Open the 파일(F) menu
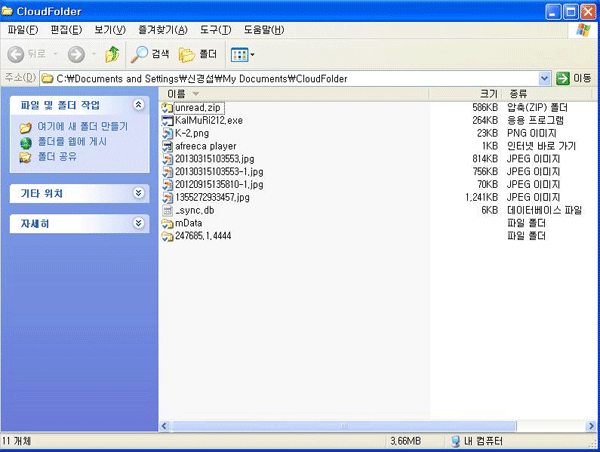 click(x=23, y=30)
